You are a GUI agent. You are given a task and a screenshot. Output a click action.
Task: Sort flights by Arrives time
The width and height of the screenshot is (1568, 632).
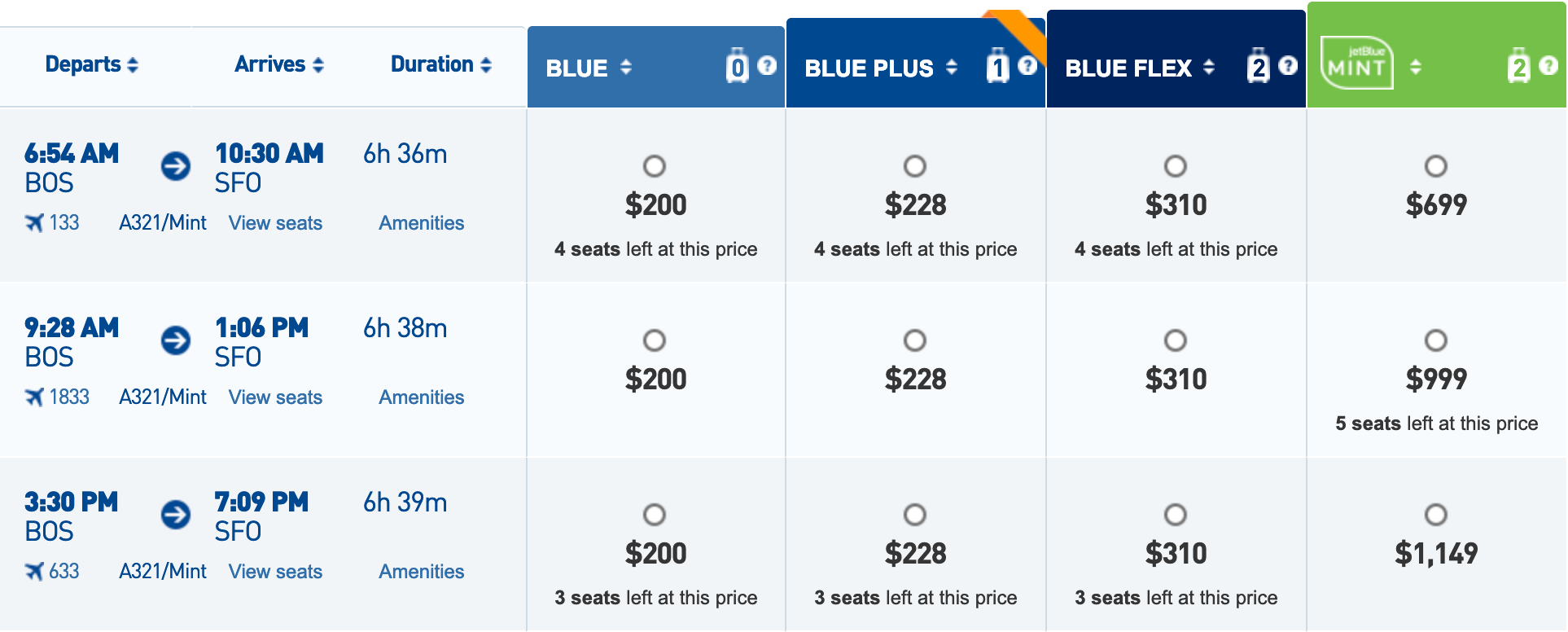[279, 64]
